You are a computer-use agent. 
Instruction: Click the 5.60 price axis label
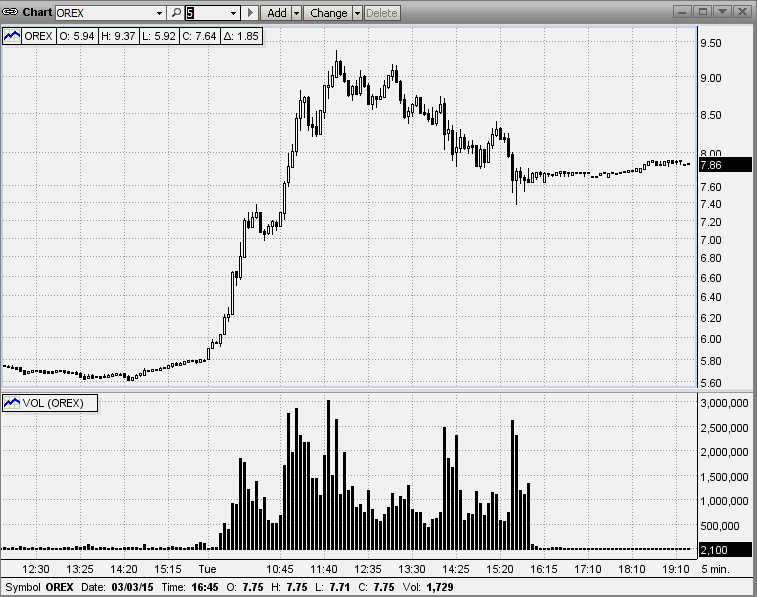click(711, 383)
